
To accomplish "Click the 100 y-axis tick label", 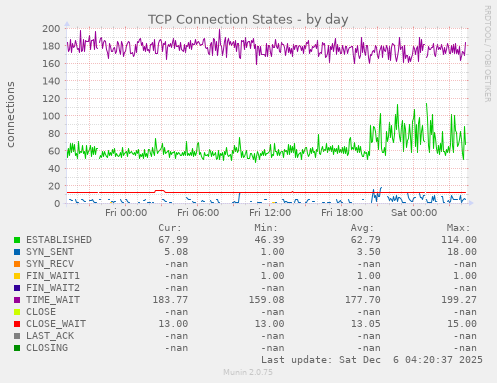I will 51,116.
